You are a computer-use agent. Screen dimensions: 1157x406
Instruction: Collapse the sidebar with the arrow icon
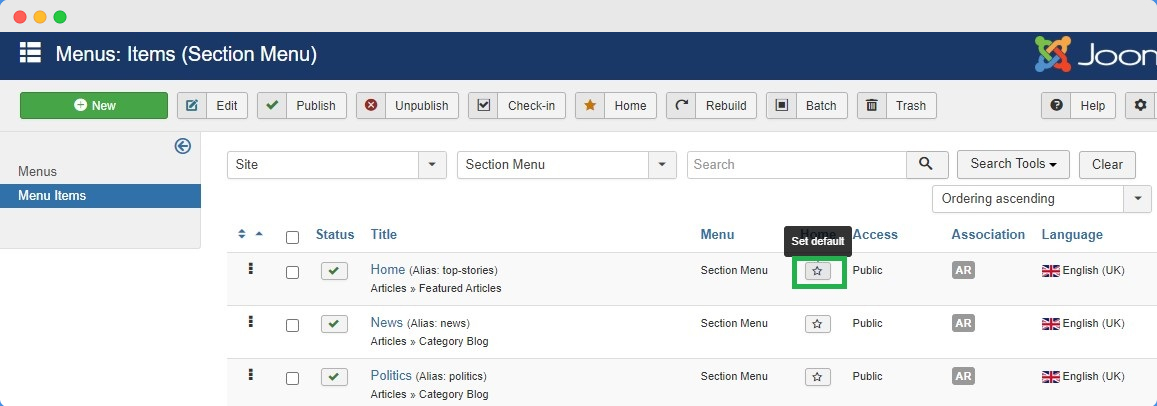tap(183, 146)
